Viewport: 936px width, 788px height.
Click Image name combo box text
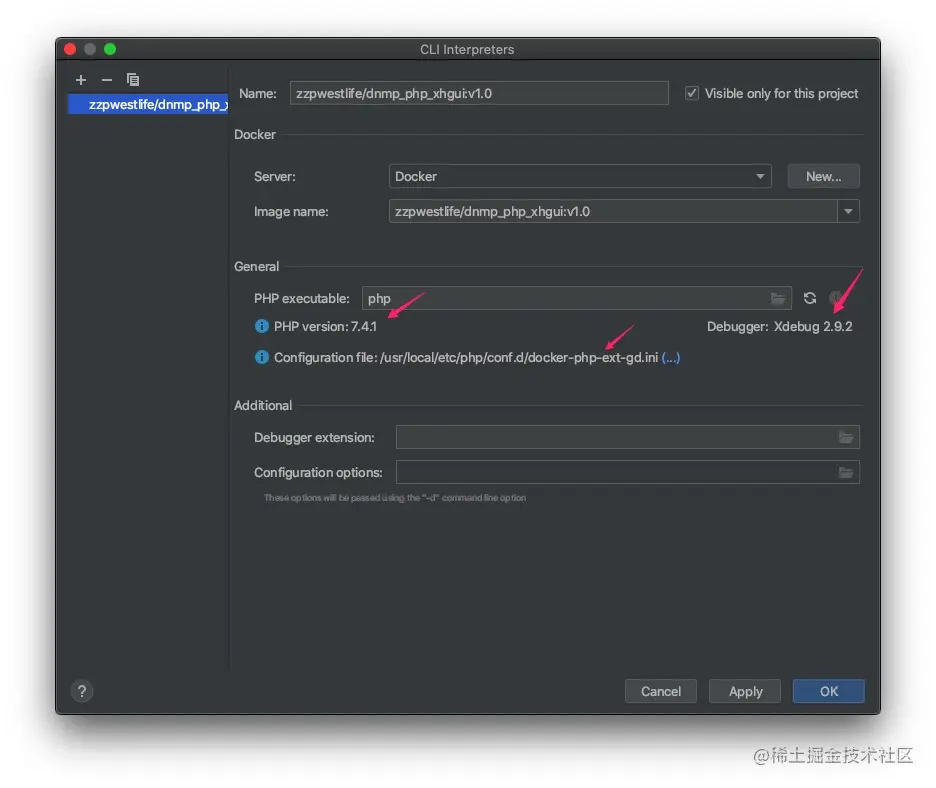pyautogui.click(x=492, y=211)
